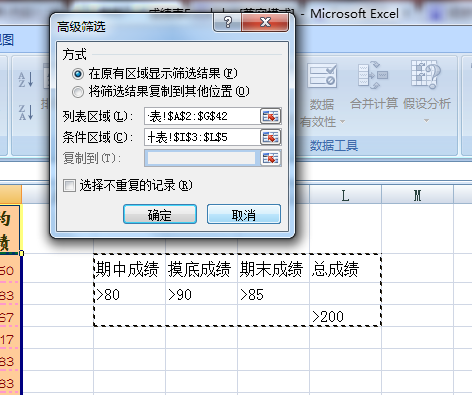Close the 高级筛选 dialog
472x395 pixels.
(265, 23)
